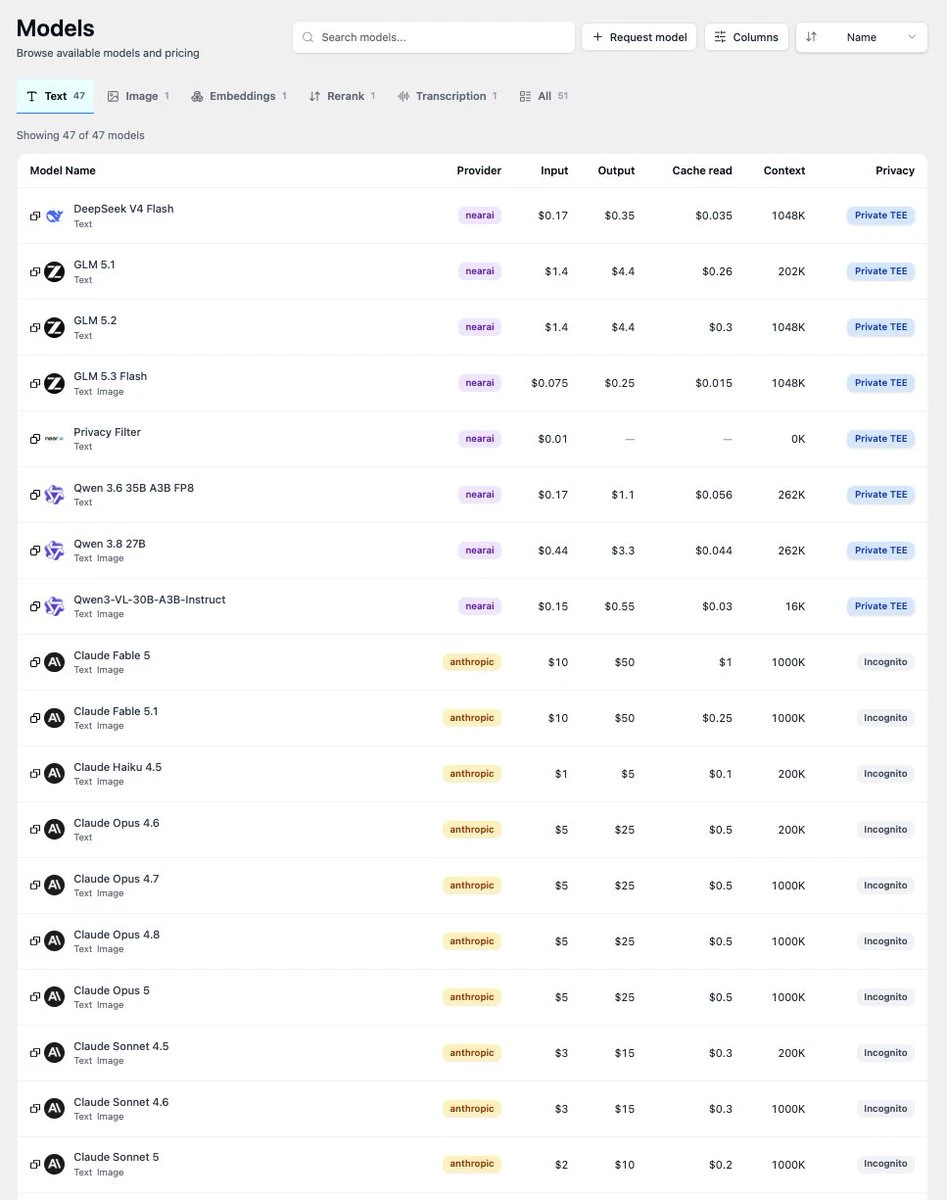Open the Qwen3-VL-30B-A3B-Instruct model name

tap(150, 600)
